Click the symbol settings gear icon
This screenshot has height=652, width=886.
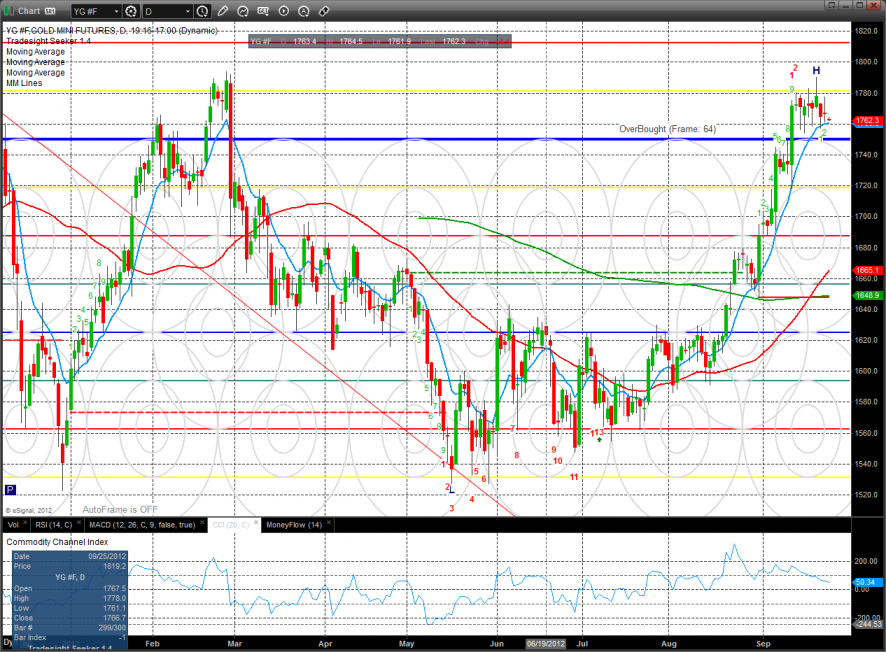point(130,12)
